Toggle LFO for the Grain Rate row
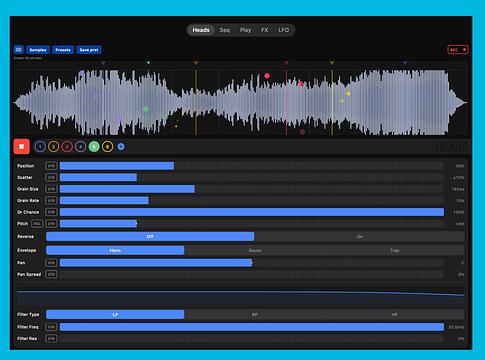Viewport: 485px width, 360px height. (51, 200)
